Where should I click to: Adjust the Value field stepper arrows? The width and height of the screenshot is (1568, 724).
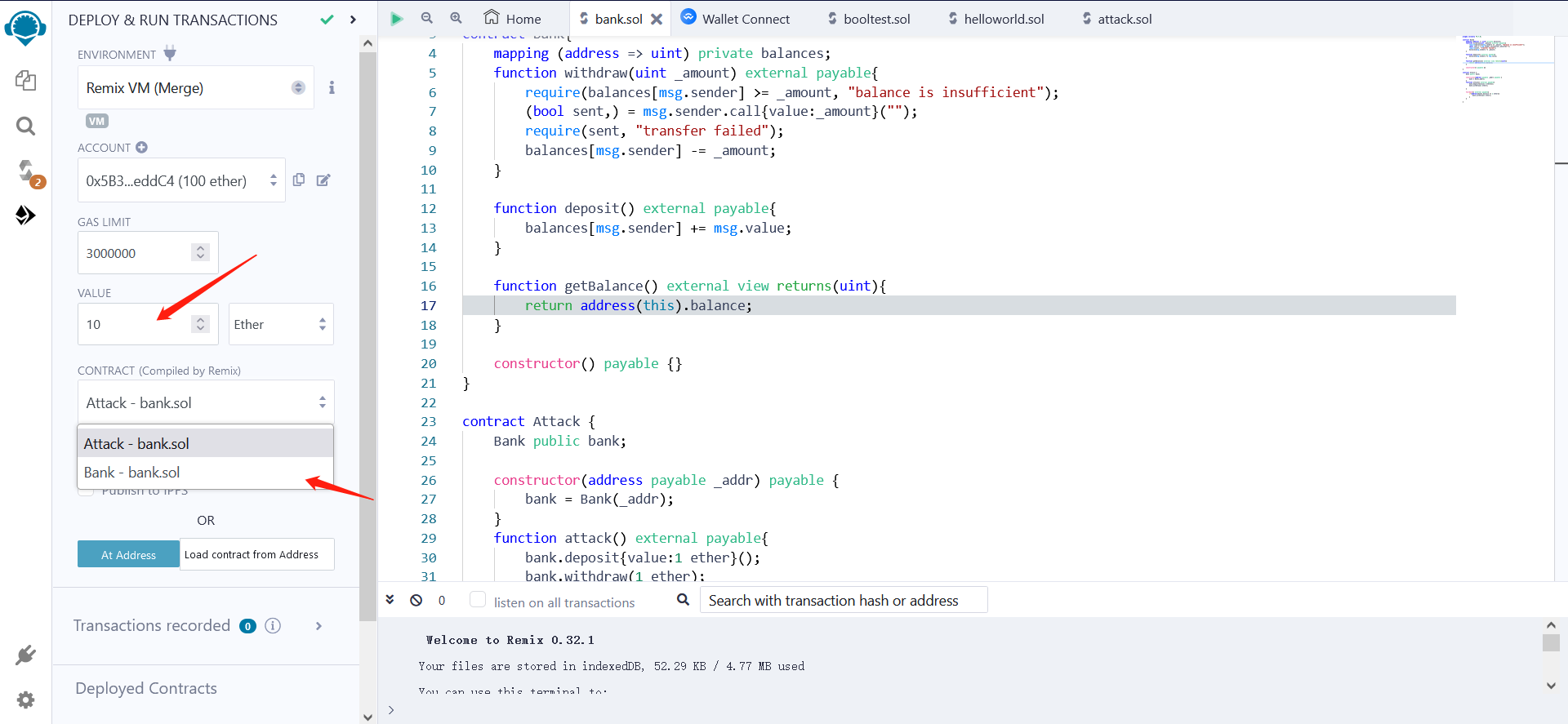(201, 324)
